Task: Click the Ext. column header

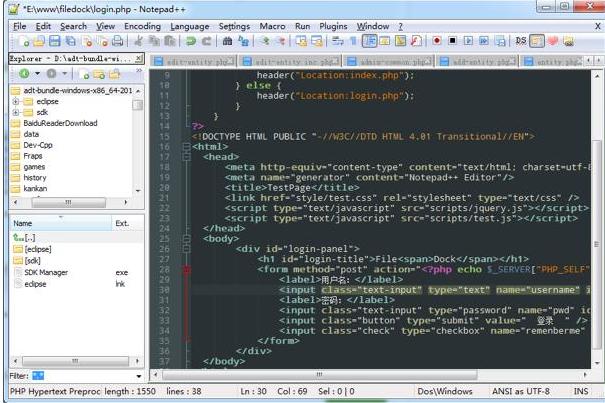Action: pyautogui.click(x=123, y=223)
